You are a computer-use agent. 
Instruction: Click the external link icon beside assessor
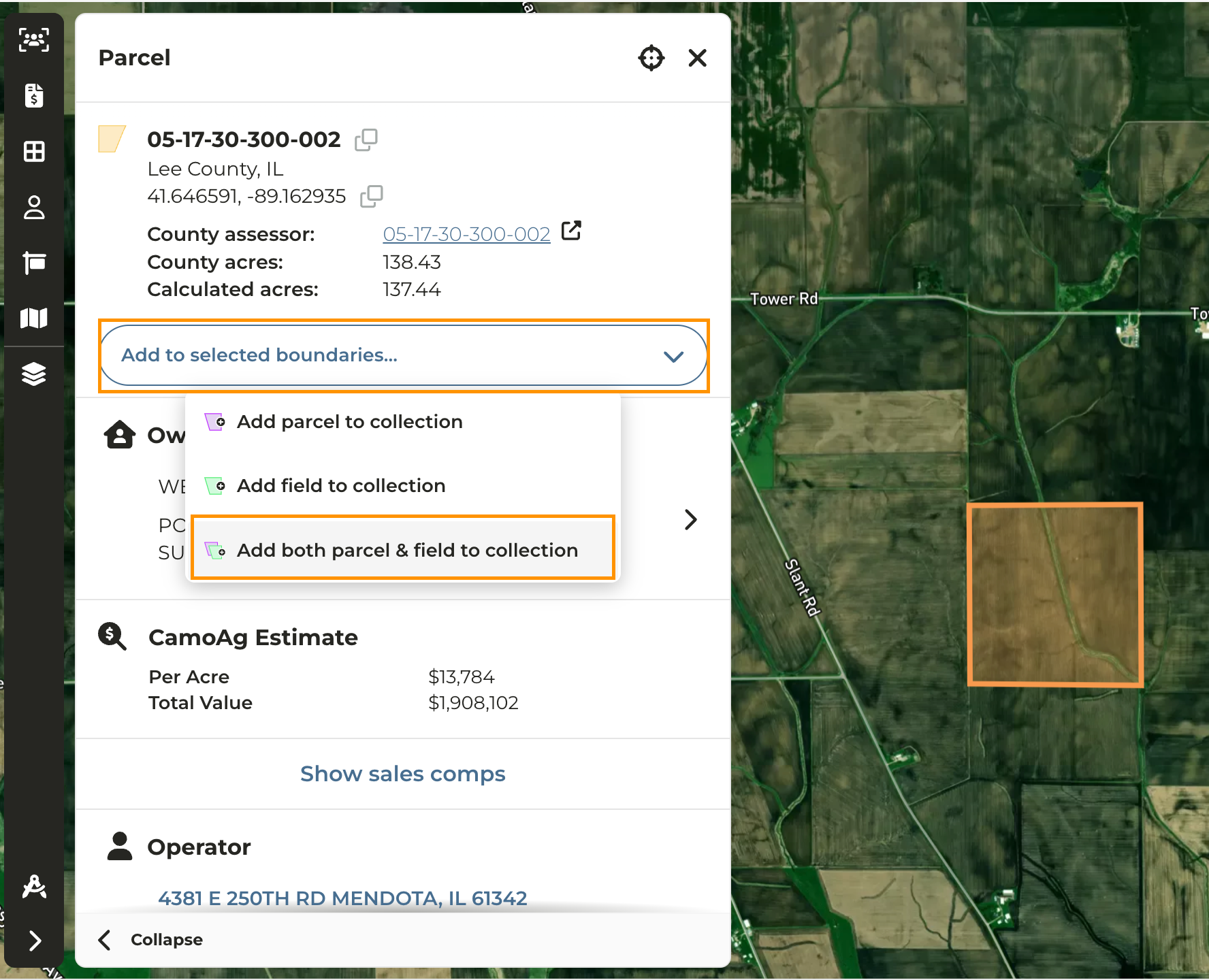coord(571,231)
